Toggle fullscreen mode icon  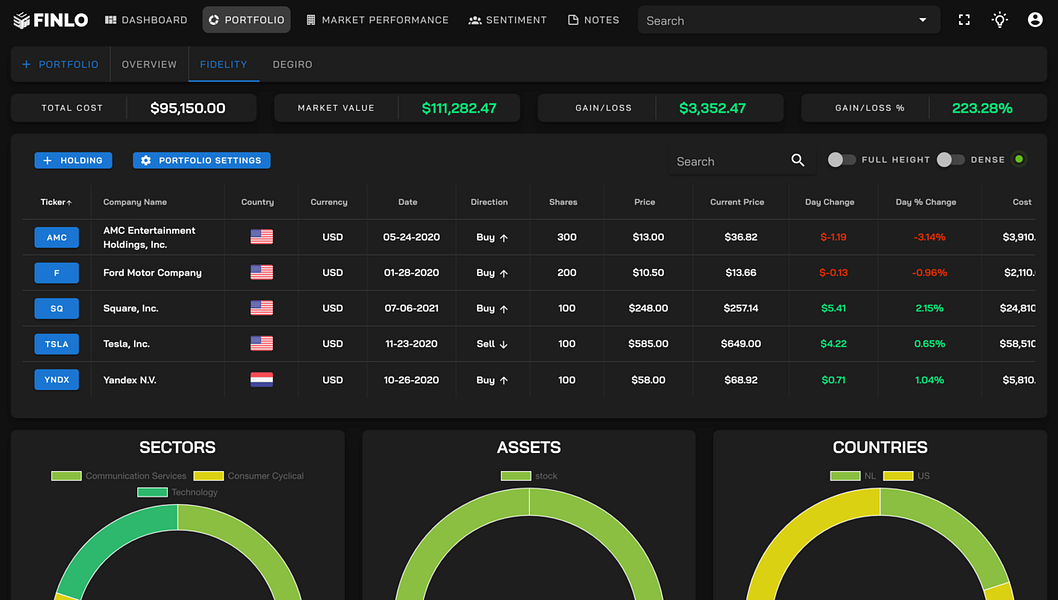point(964,20)
